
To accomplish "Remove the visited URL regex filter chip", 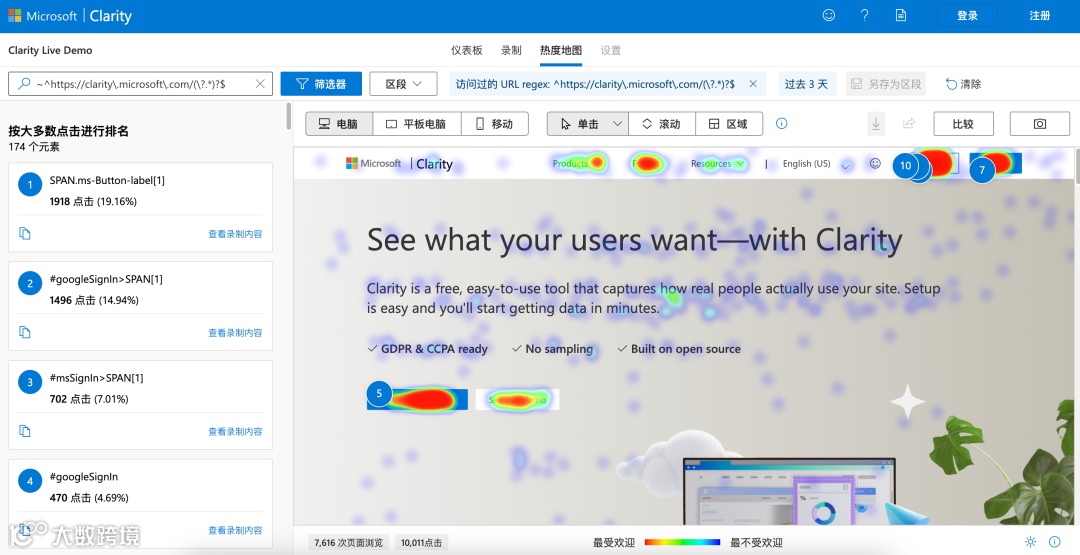I will 753,84.
